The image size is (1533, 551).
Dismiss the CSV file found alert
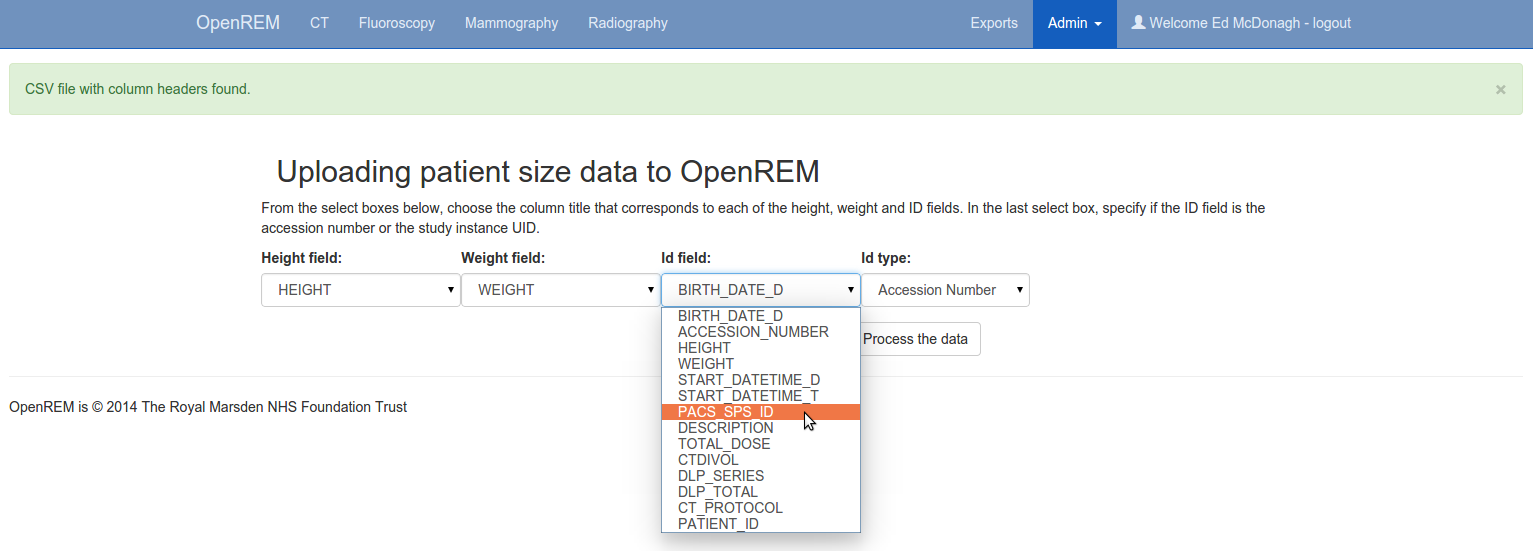click(x=1500, y=89)
